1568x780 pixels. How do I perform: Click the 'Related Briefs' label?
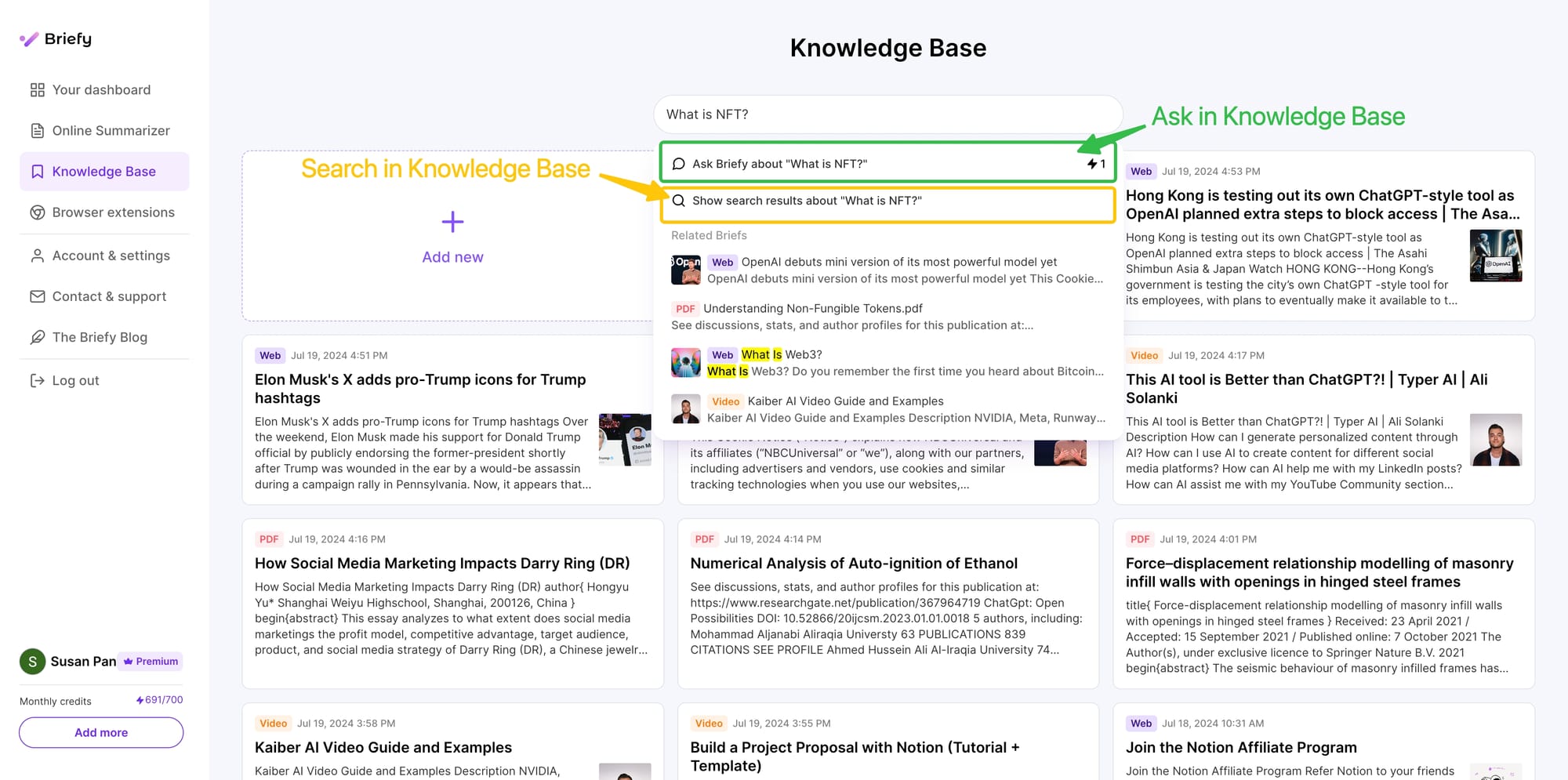[x=709, y=235]
